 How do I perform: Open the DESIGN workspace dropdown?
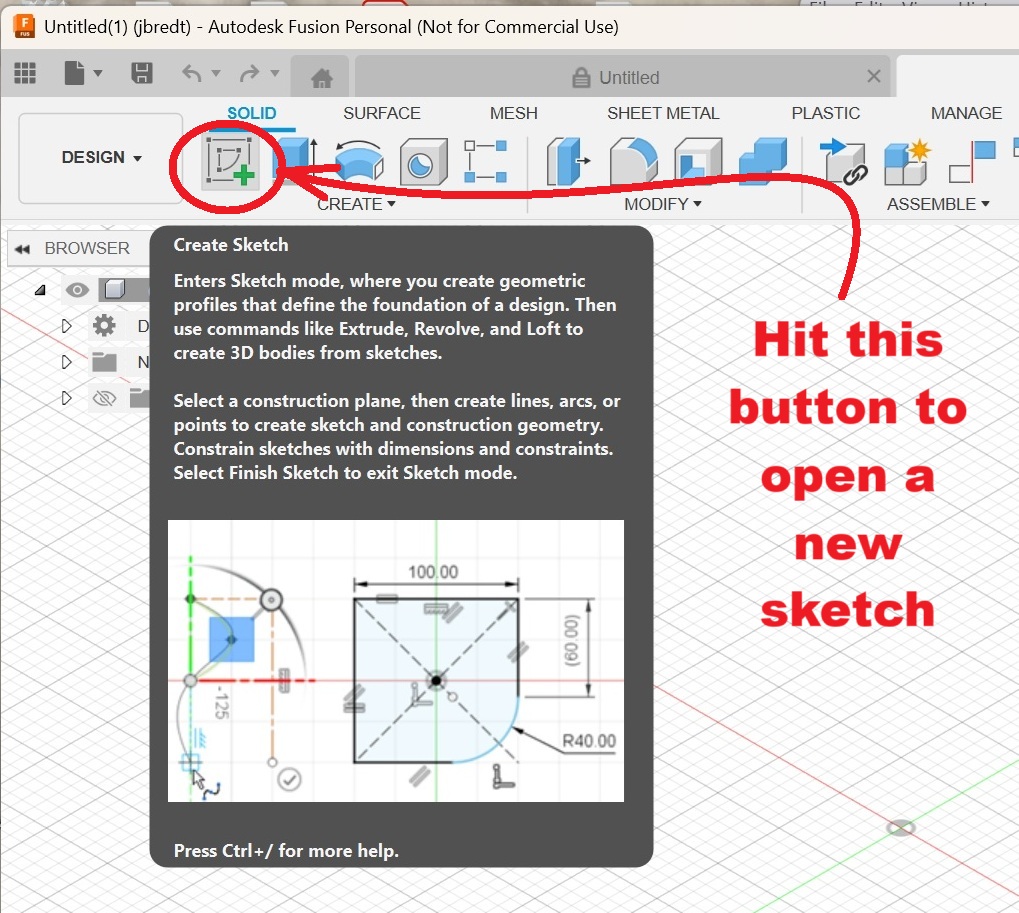[x=101, y=158]
